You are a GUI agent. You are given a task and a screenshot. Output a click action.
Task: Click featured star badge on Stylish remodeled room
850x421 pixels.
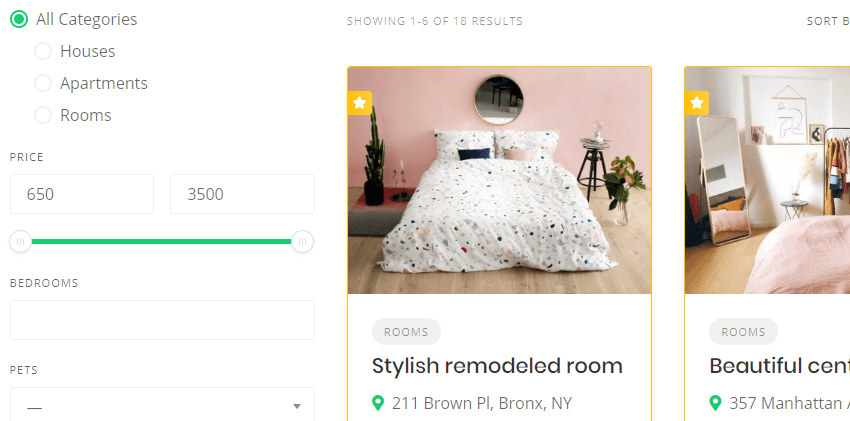360,103
